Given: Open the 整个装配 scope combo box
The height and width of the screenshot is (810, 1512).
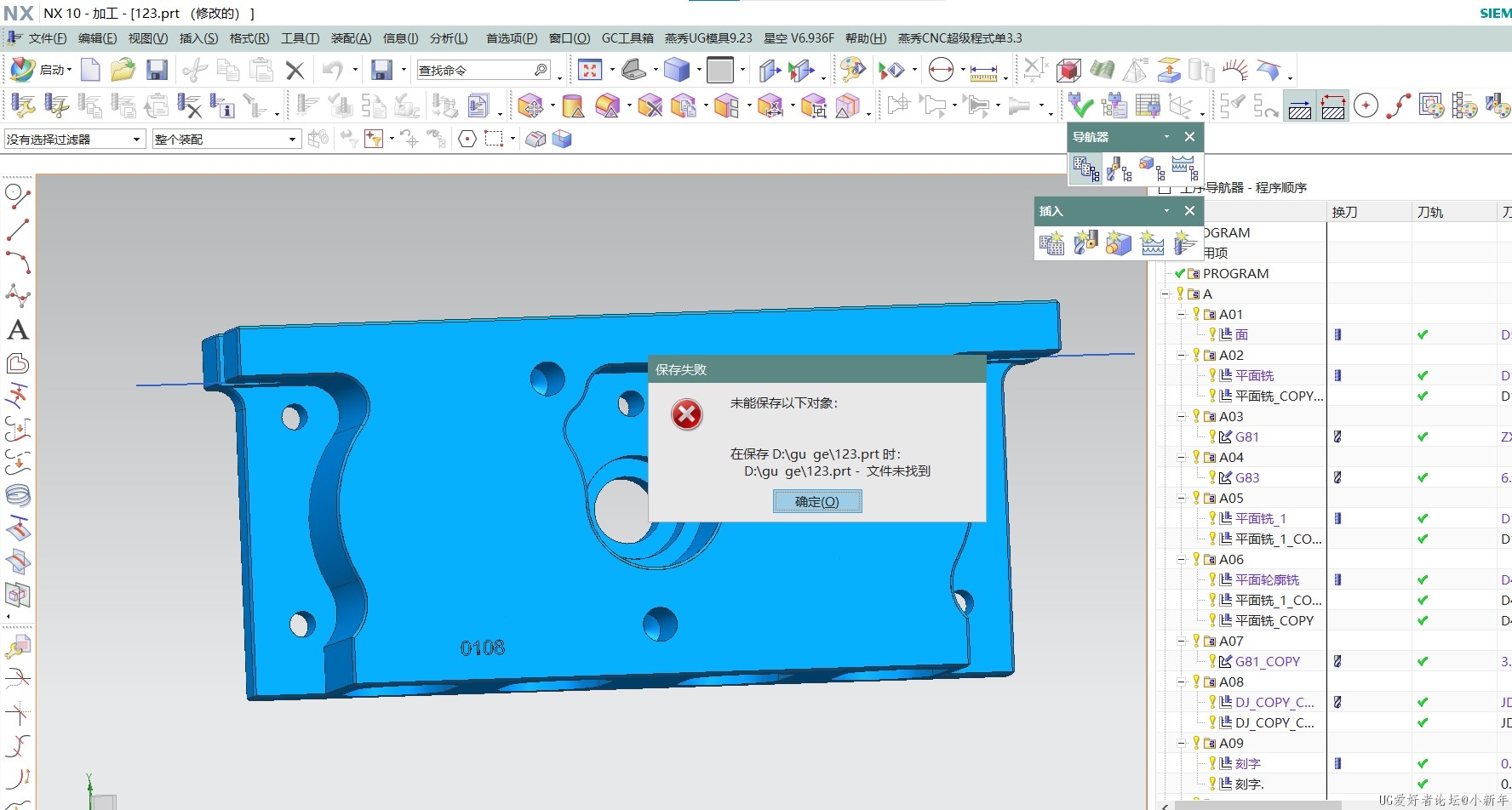Looking at the screenshot, I should (226, 139).
